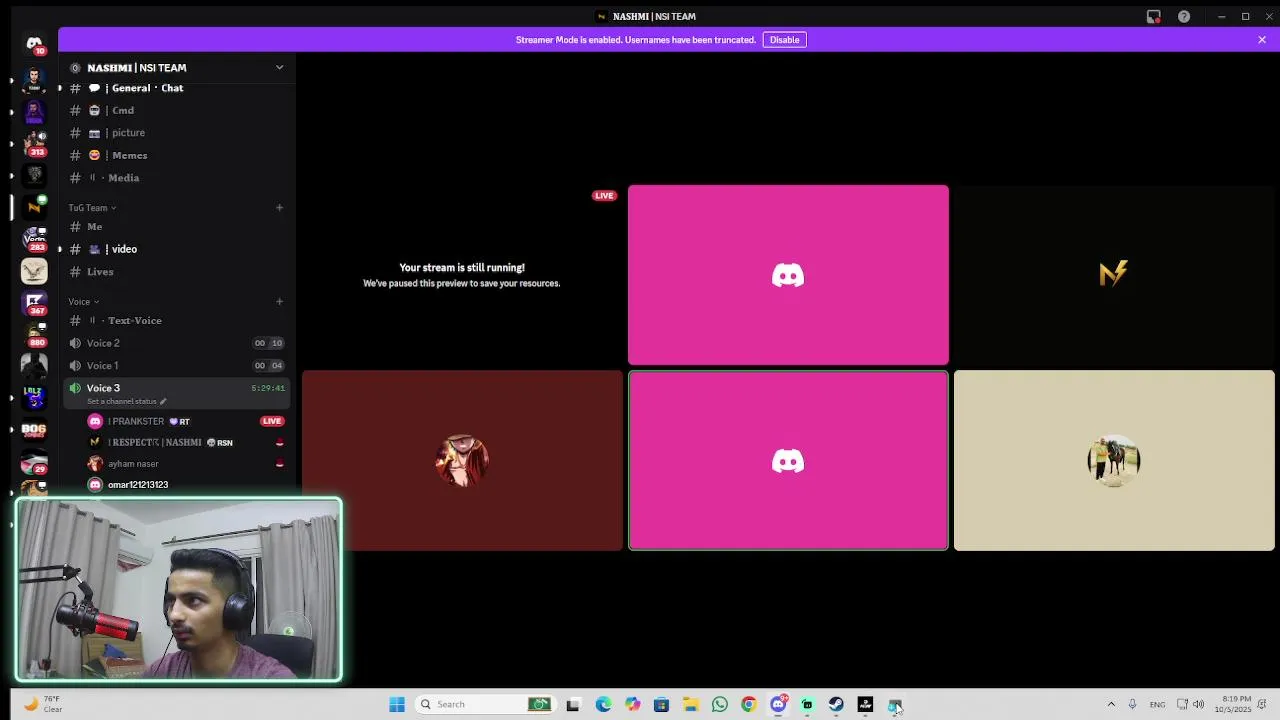
Task: Open ENG language switcher
Action: pyautogui.click(x=1157, y=705)
